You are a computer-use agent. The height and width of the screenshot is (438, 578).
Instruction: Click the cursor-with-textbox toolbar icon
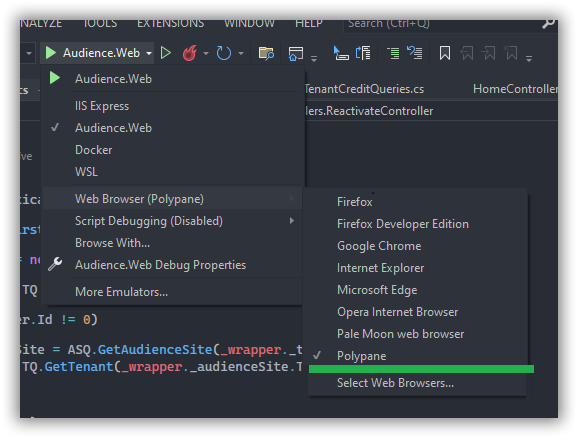(x=341, y=53)
